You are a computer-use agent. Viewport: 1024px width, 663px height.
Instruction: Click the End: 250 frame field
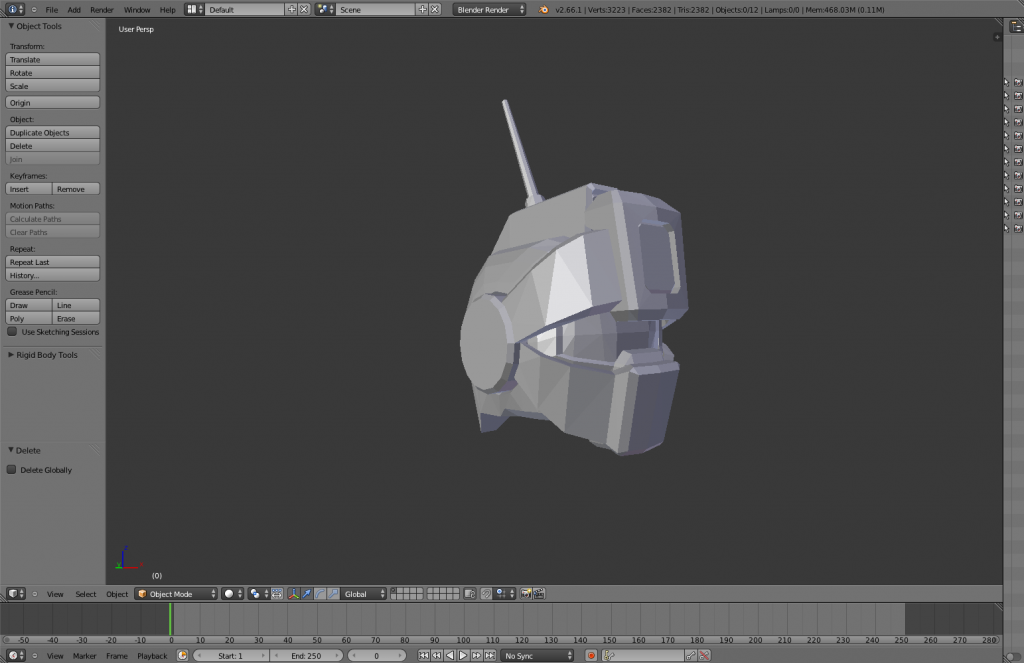click(306, 656)
